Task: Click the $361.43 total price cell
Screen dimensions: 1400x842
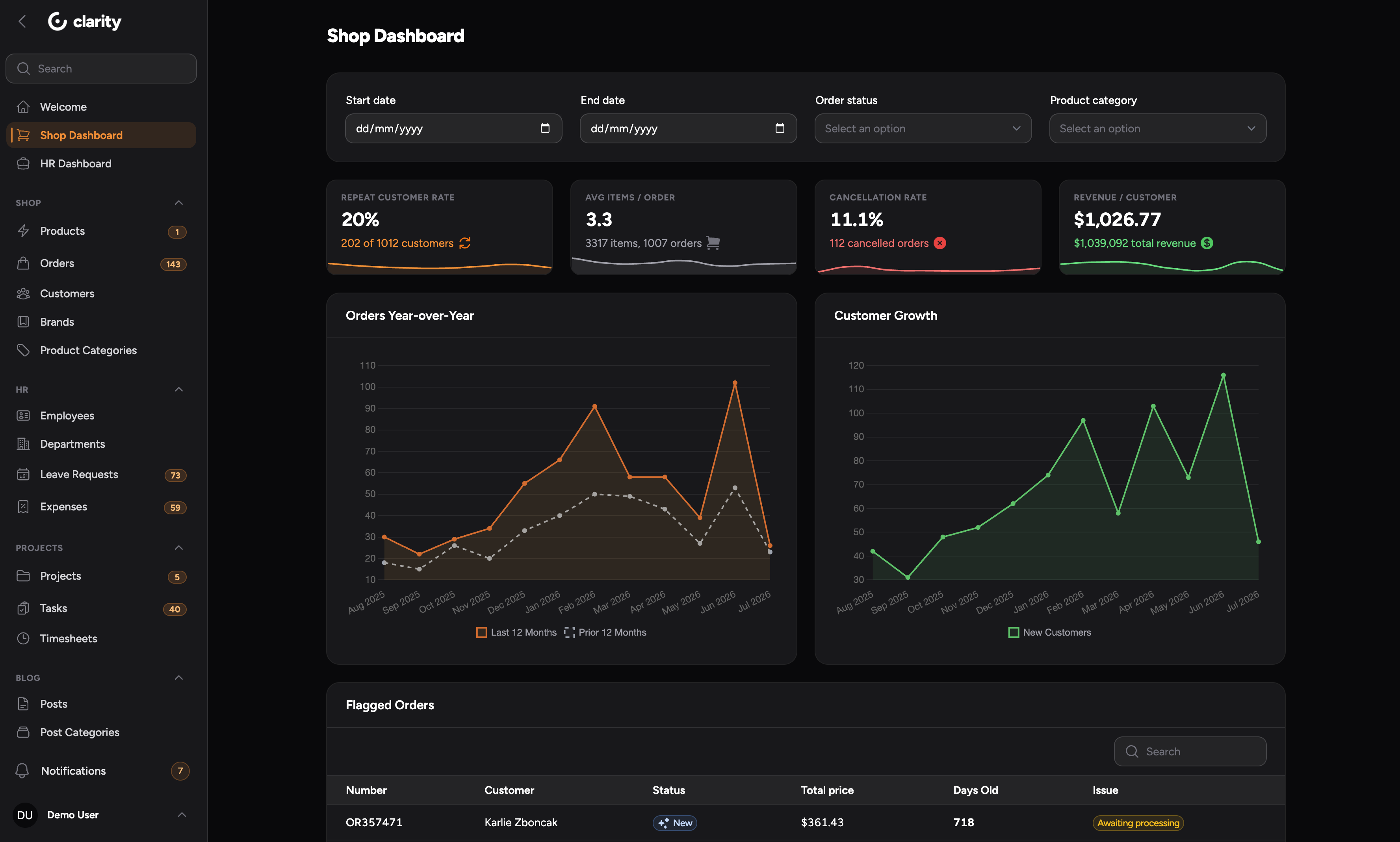Action: pos(822,822)
